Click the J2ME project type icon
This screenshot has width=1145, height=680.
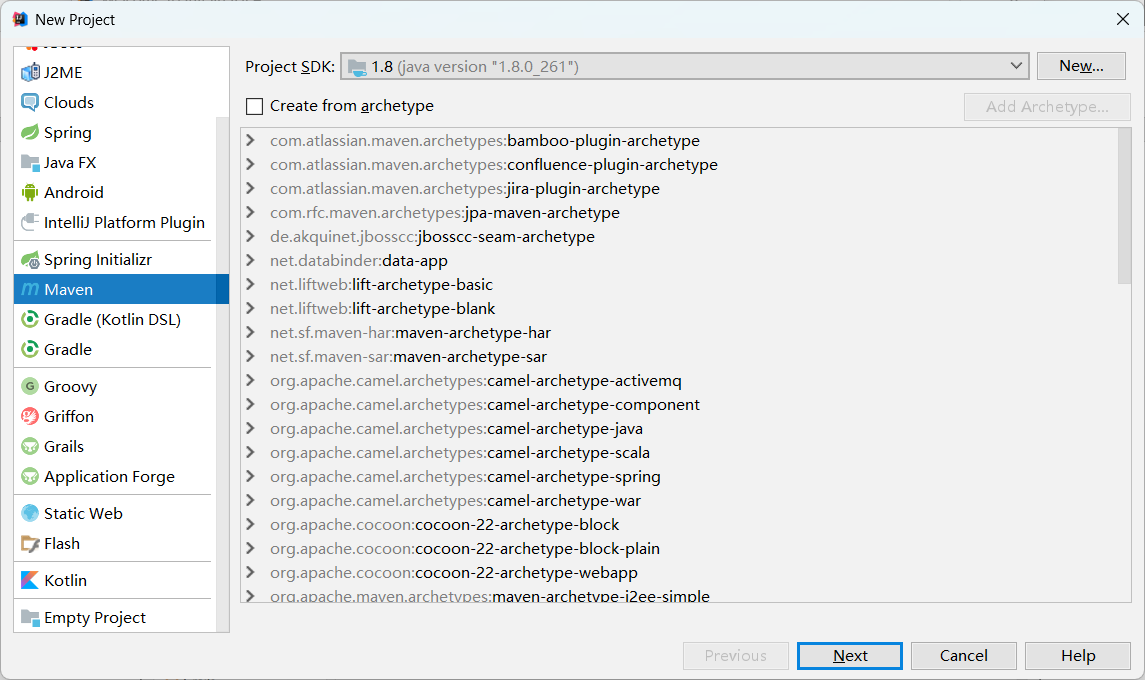(30, 72)
